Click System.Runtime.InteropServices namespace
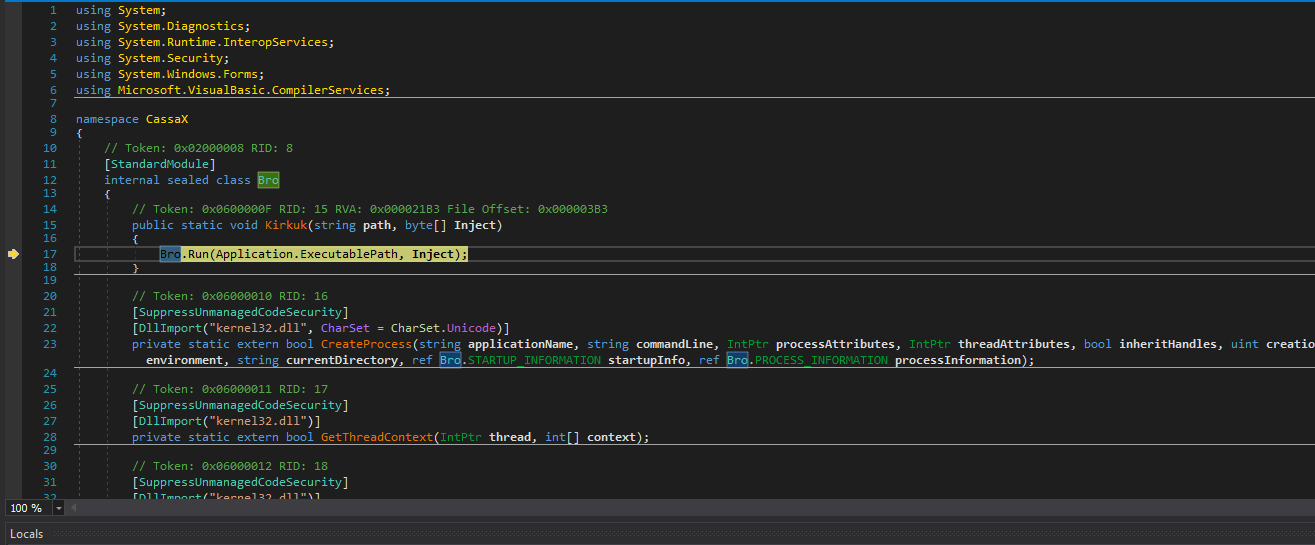Screen dimensions: 1315x545 click(224, 42)
